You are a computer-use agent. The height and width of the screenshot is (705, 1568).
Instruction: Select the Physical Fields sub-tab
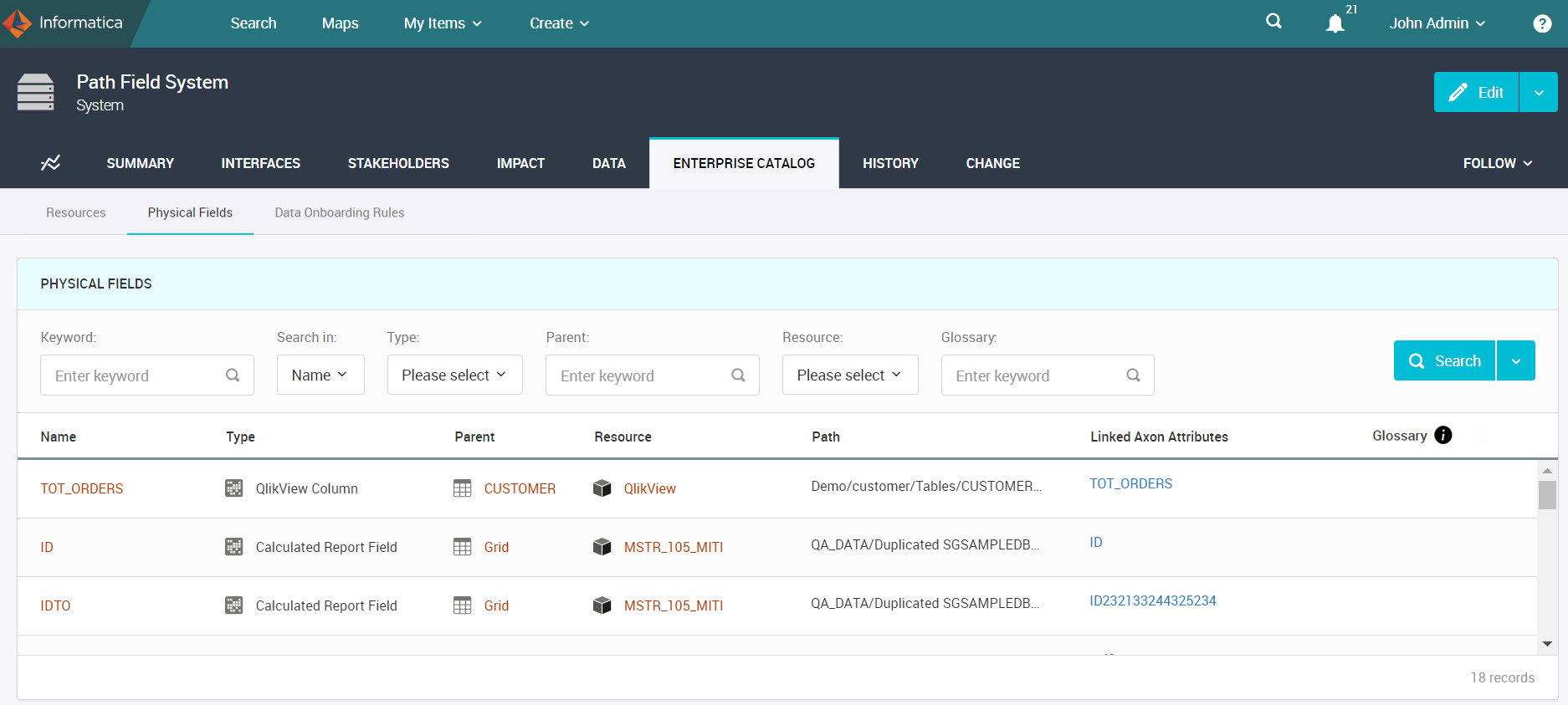(190, 212)
